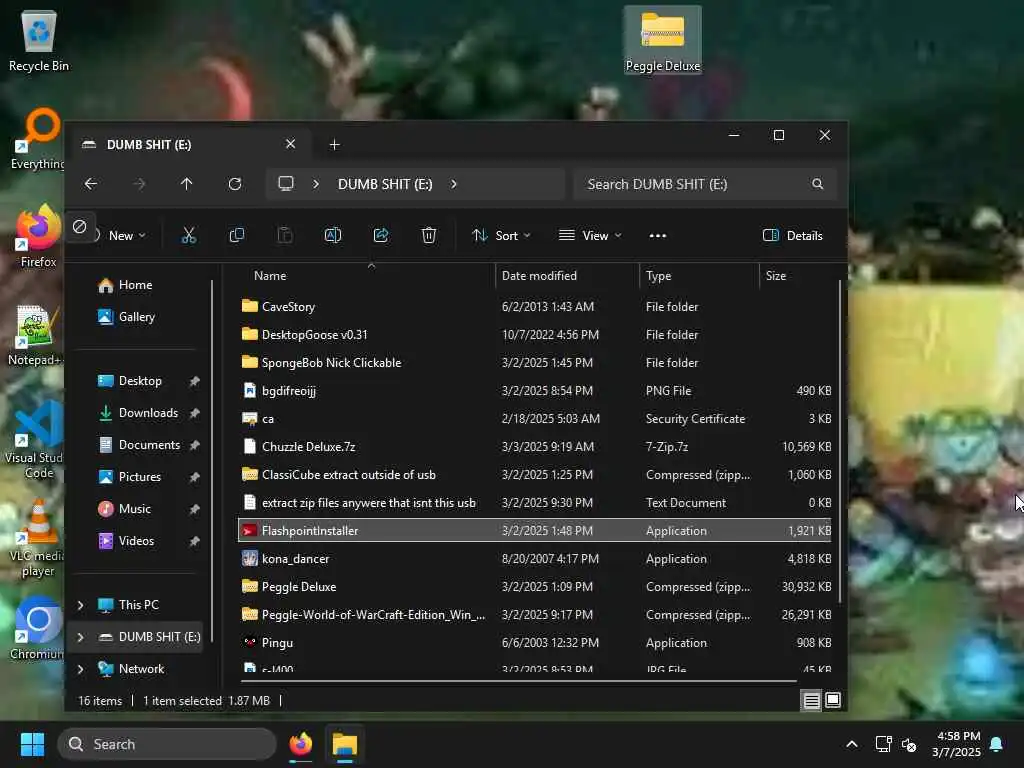Select the Chromium desktop shortcut
The image size is (1024, 768).
pos(38,628)
